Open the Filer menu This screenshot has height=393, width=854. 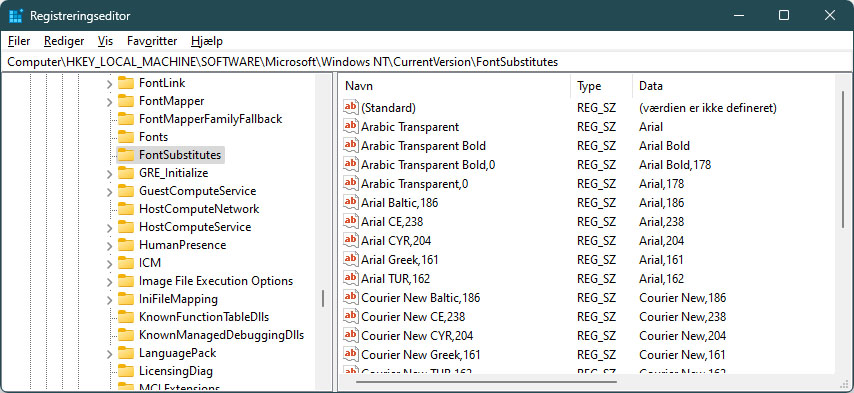(19, 41)
